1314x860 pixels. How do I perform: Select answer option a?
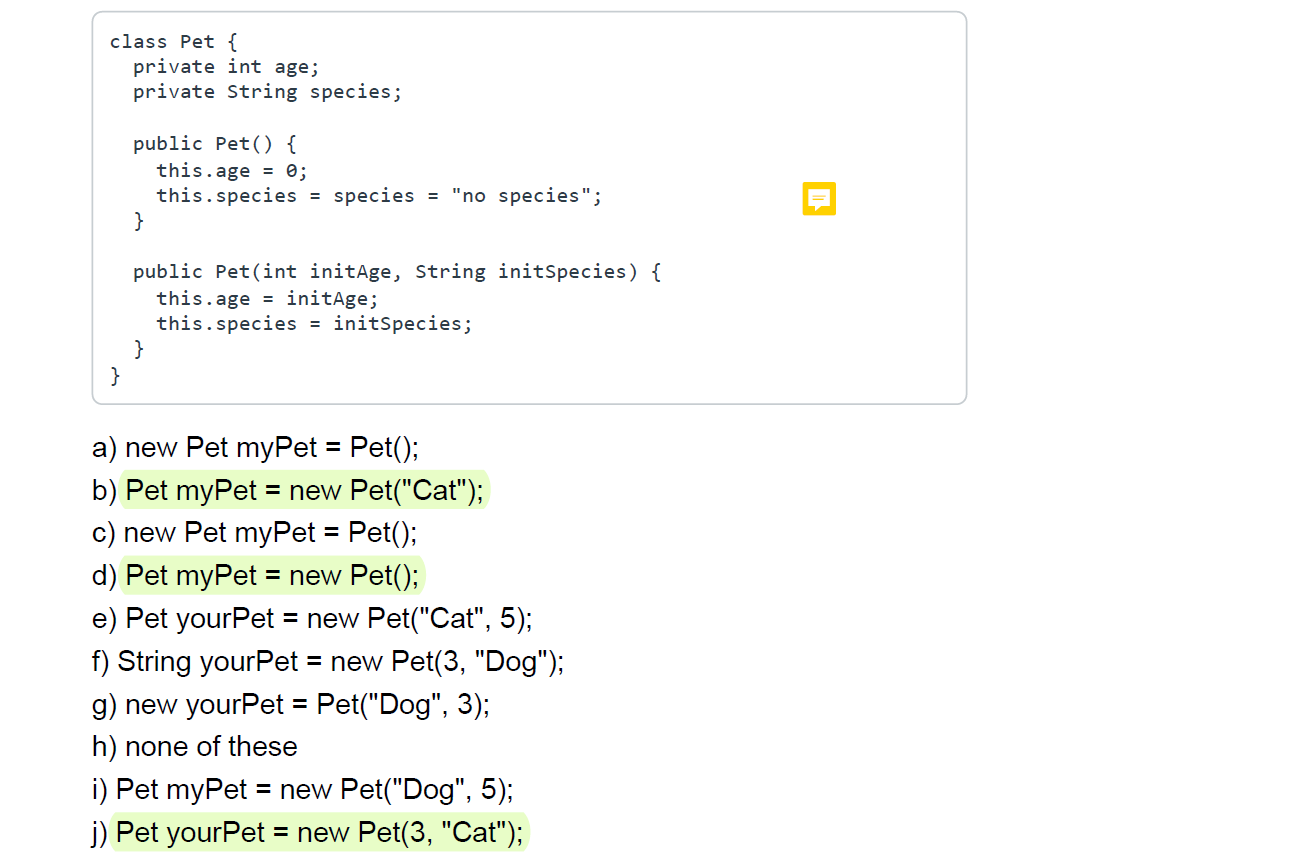pos(255,447)
